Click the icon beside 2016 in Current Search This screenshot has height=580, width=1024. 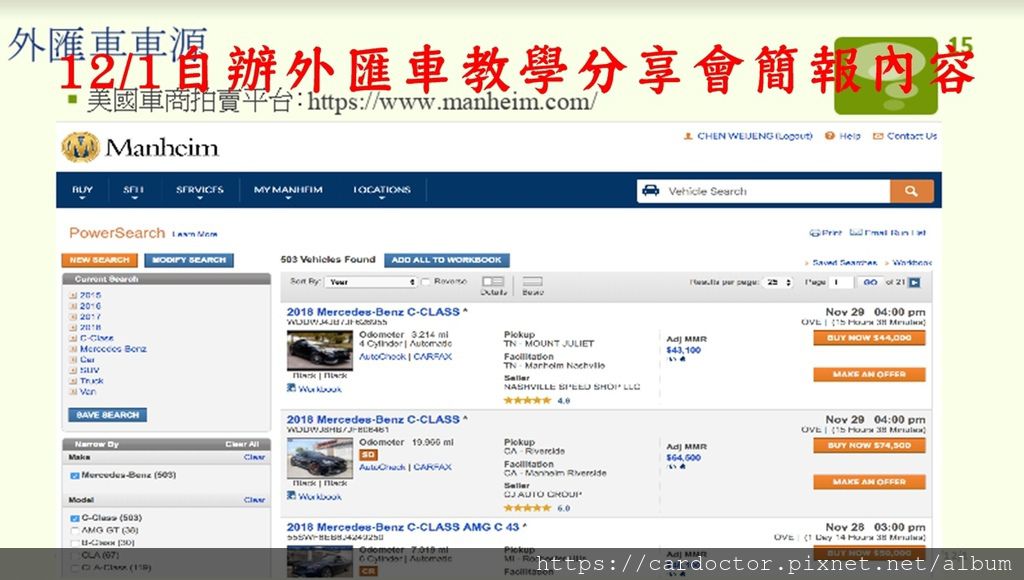tap(73, 306)
